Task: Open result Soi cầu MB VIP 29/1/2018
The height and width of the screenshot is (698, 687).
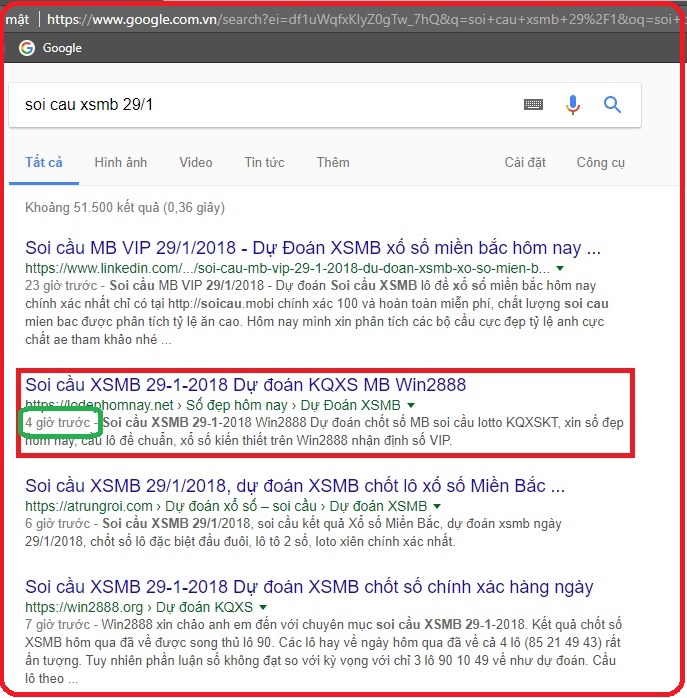Action: (313, 248)
